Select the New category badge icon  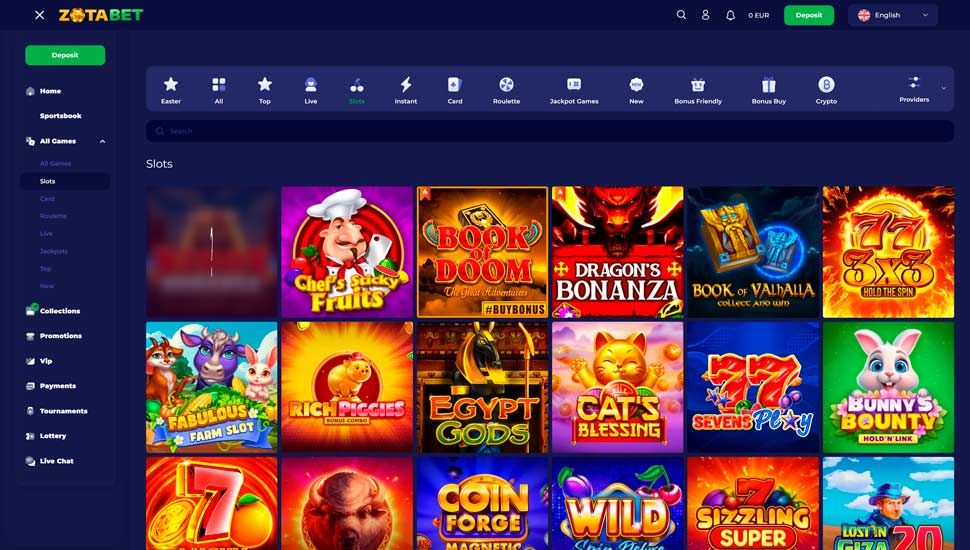(x=636, y=84)
